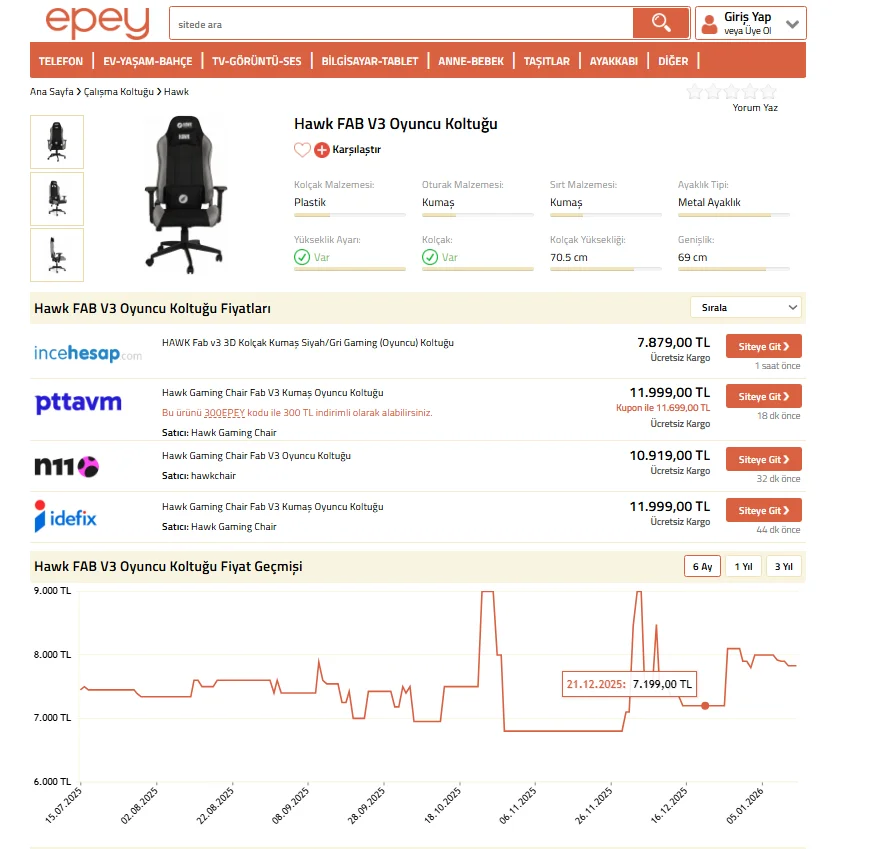Click the n11 store logo

pyautogui.click(x=66, y=467)
